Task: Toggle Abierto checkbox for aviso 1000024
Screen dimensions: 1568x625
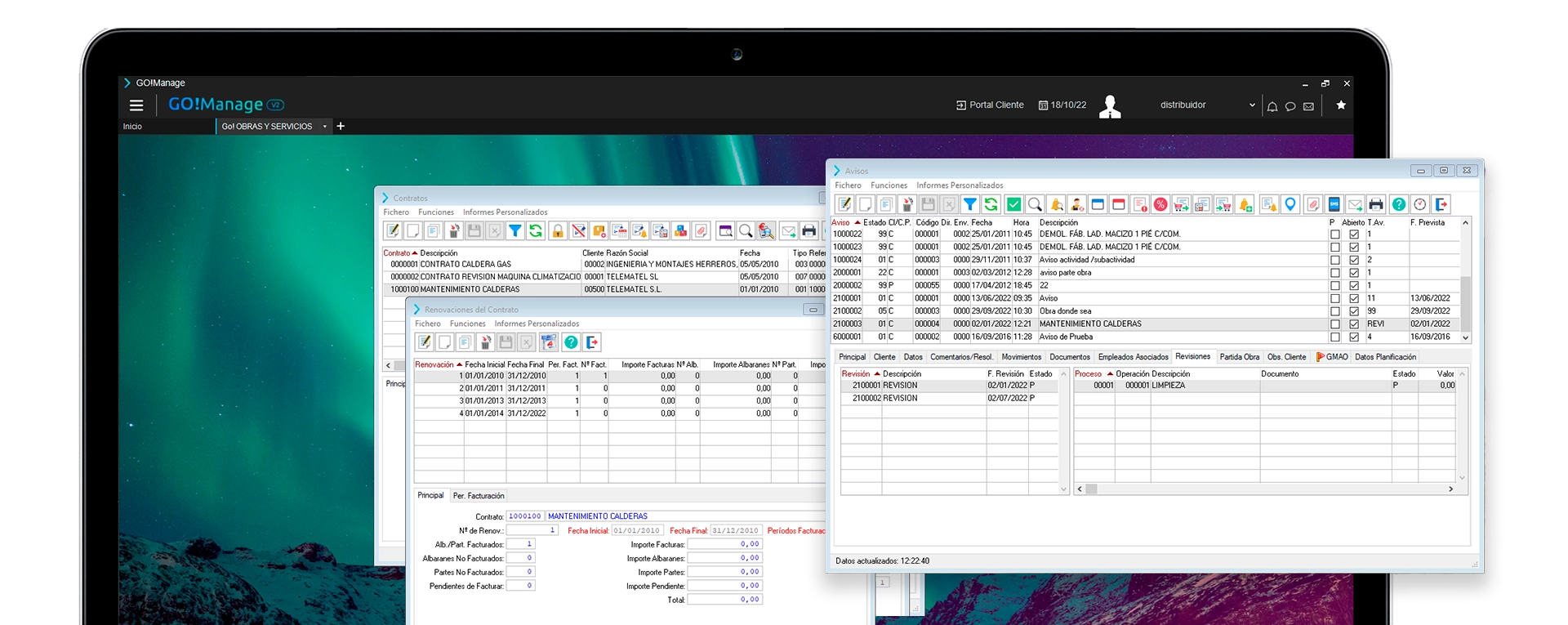Action: tap(1354, 260)
